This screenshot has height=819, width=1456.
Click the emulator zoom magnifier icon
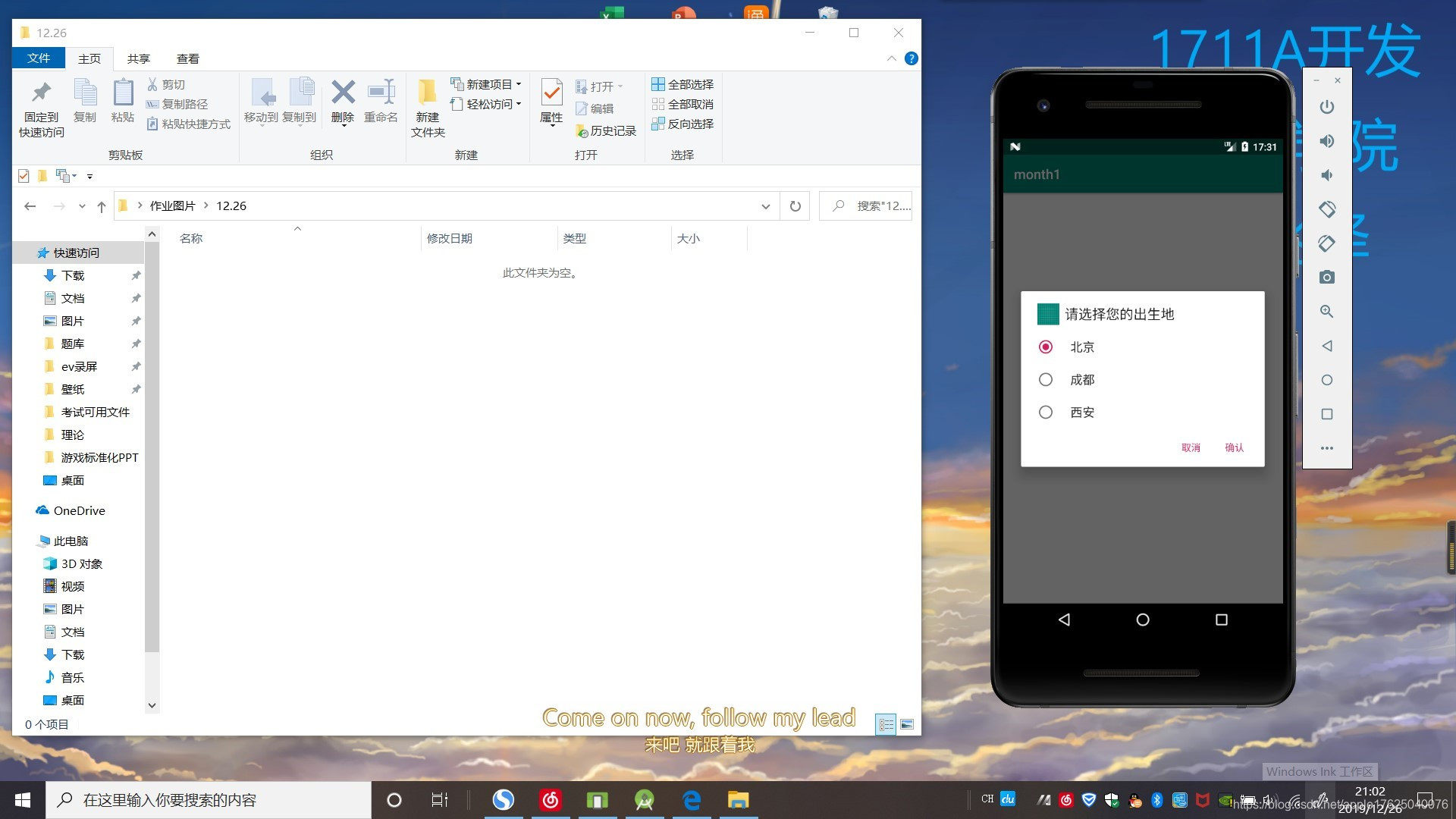point(1326,312)
